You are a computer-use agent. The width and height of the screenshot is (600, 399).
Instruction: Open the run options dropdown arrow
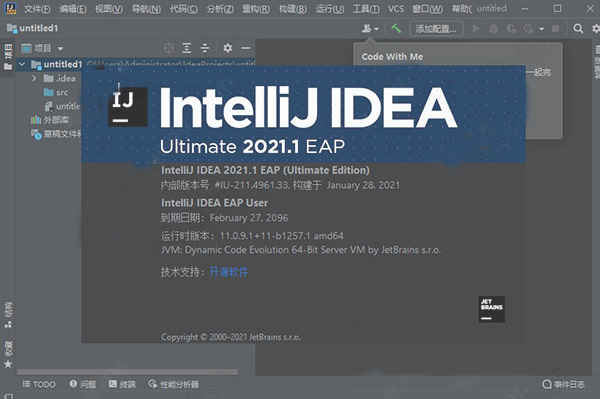(541, 29)
